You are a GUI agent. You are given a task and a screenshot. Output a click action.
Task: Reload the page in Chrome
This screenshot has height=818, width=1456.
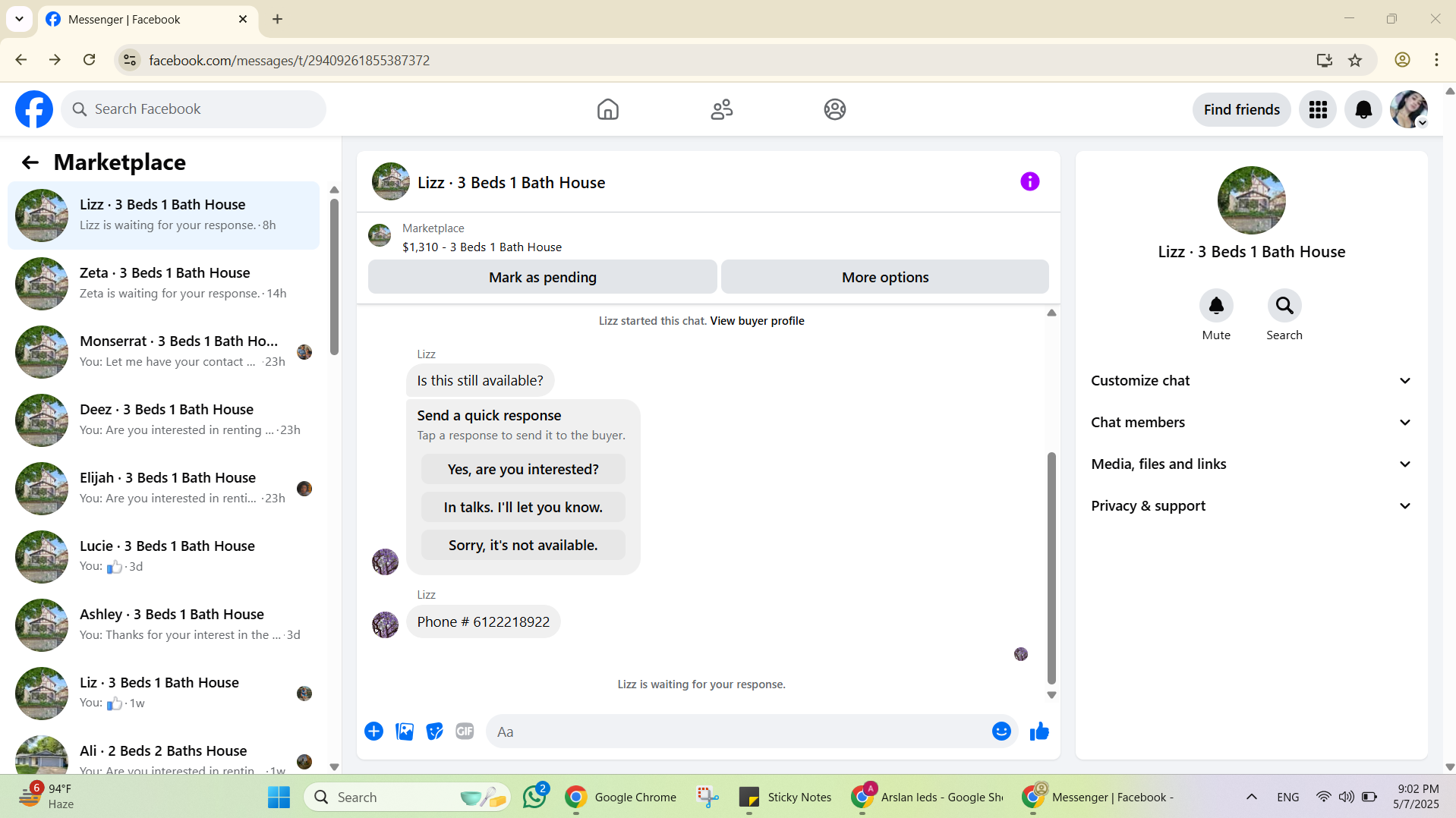(89, 60)
